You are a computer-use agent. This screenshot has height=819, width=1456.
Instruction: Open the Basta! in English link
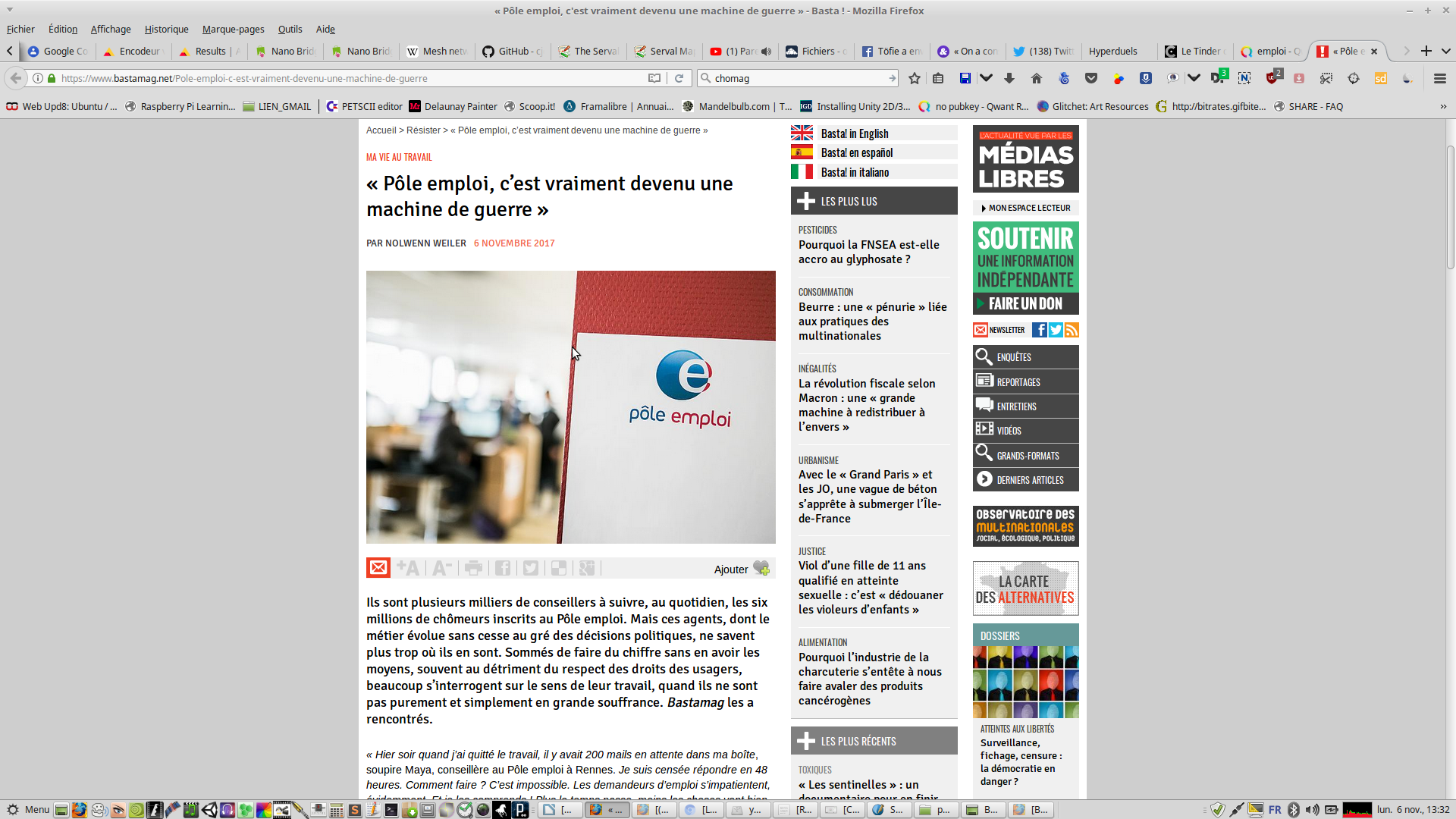[x=855, y=133]
